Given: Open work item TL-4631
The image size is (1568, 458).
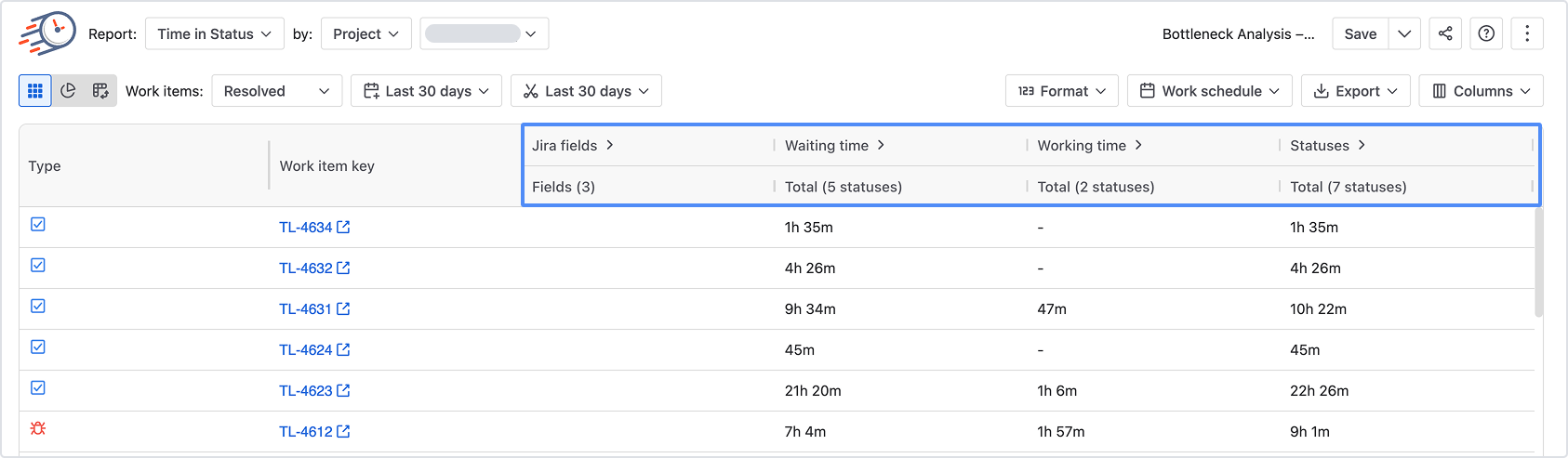Looking at the screenshot, I should click(305, 308).
